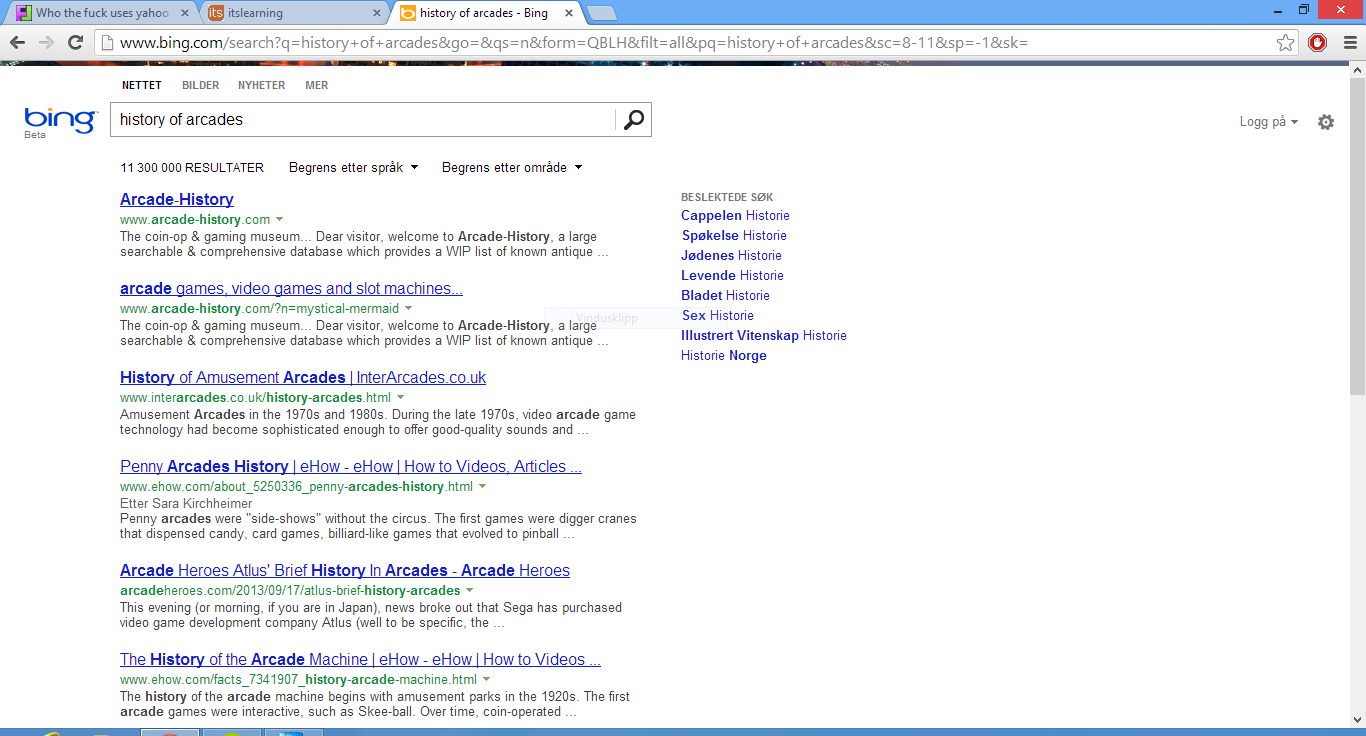Viewport: 1366px width, 736px height.
Task: Click the 'Illustrert Vitenskap Historie' related search
Action: pos(764,335)
